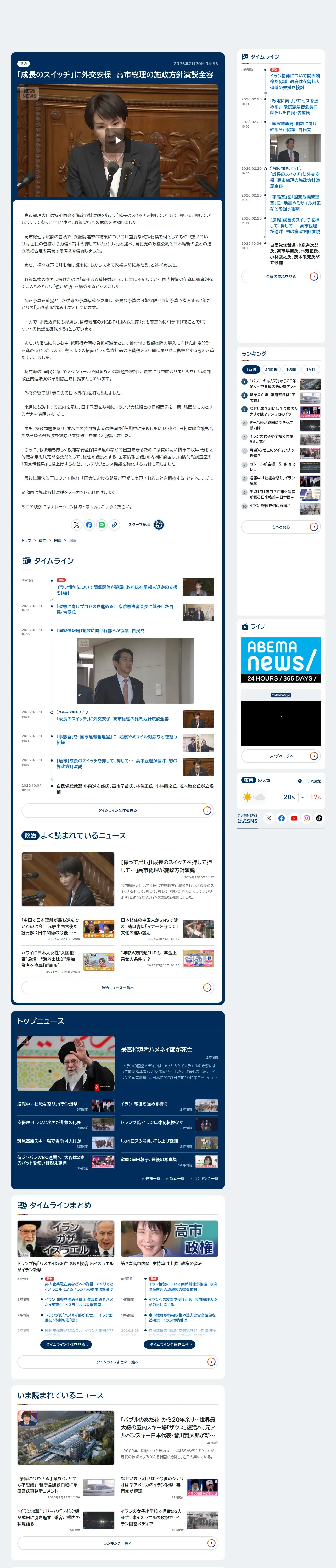Click arrow circle on 全体の流れを見る button
Screen dimensions: 336x1568
(313, 276)
